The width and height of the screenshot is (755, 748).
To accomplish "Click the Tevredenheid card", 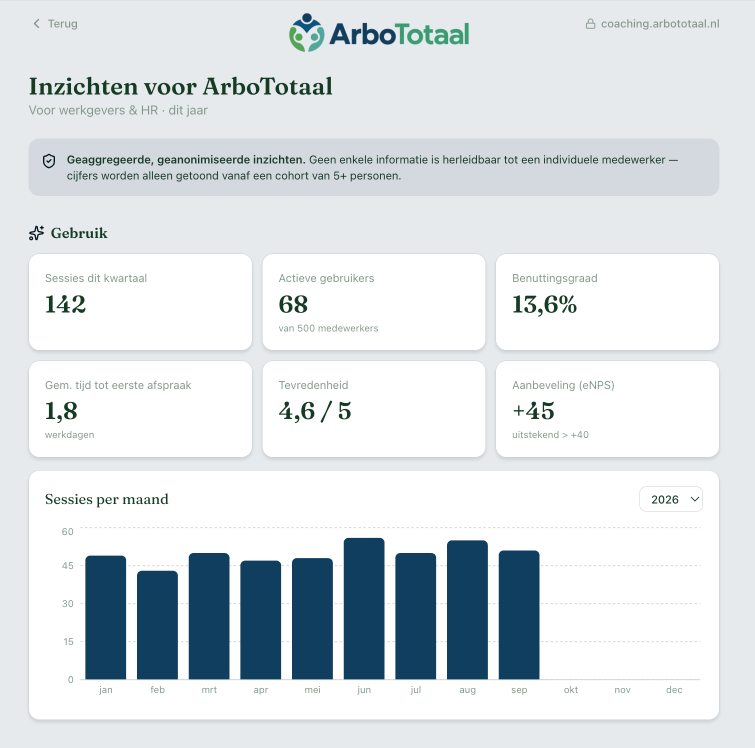I will point(374,409).
